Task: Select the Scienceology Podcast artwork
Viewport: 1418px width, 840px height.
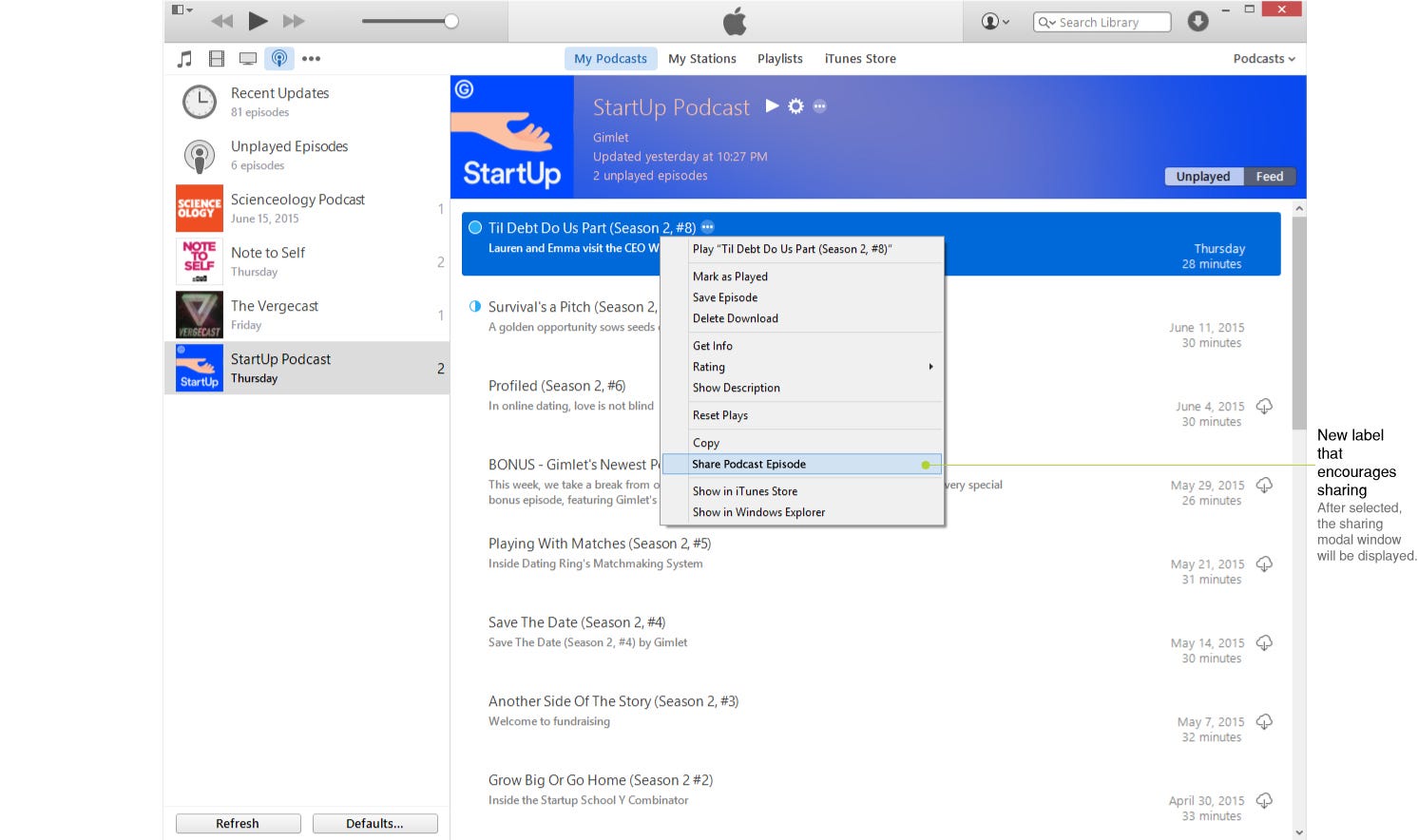Action: click(x=200, y=208)
